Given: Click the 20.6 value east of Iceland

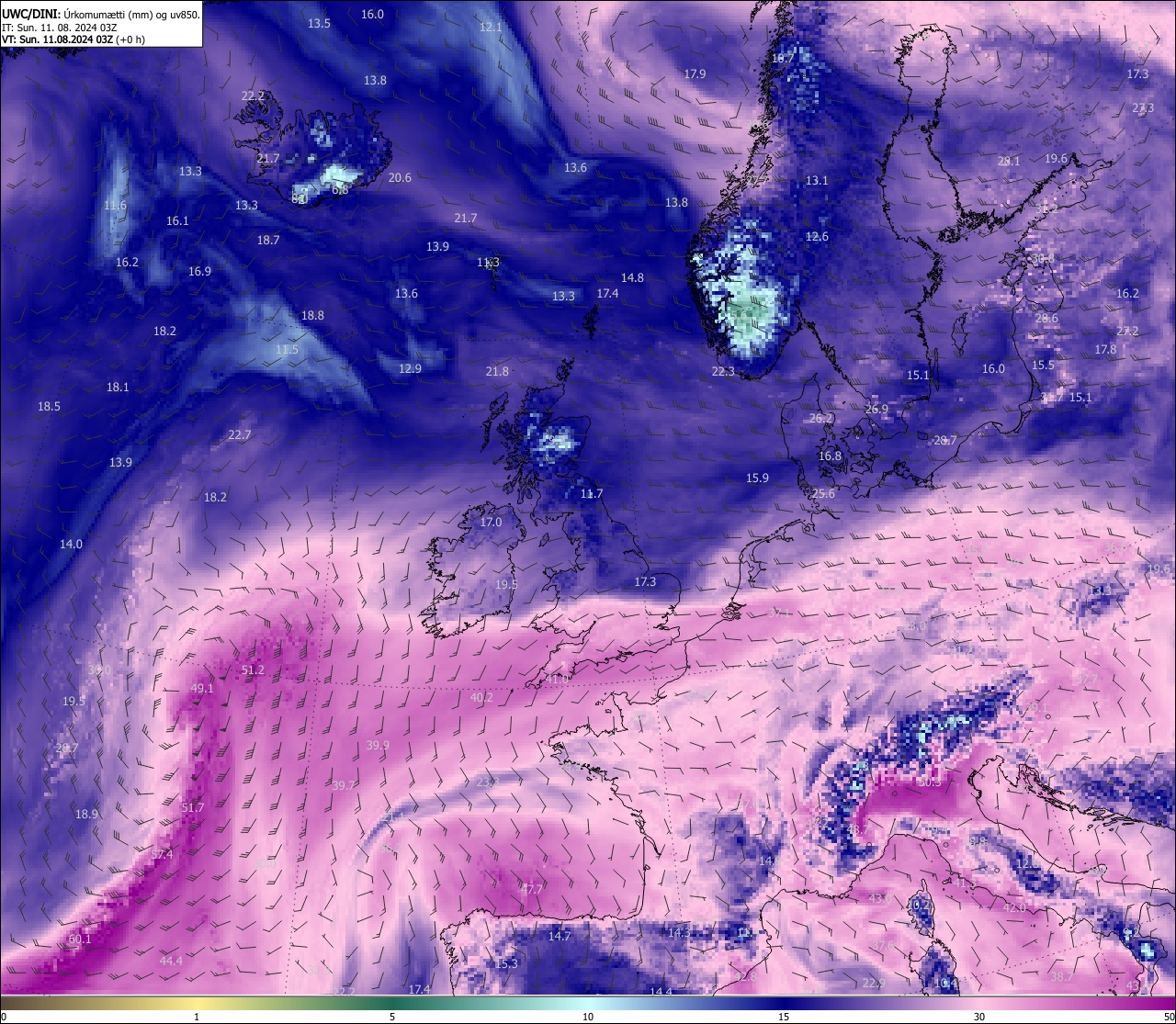Looking at the screenshot, I should pyautogui.click(x=400, y=178).
